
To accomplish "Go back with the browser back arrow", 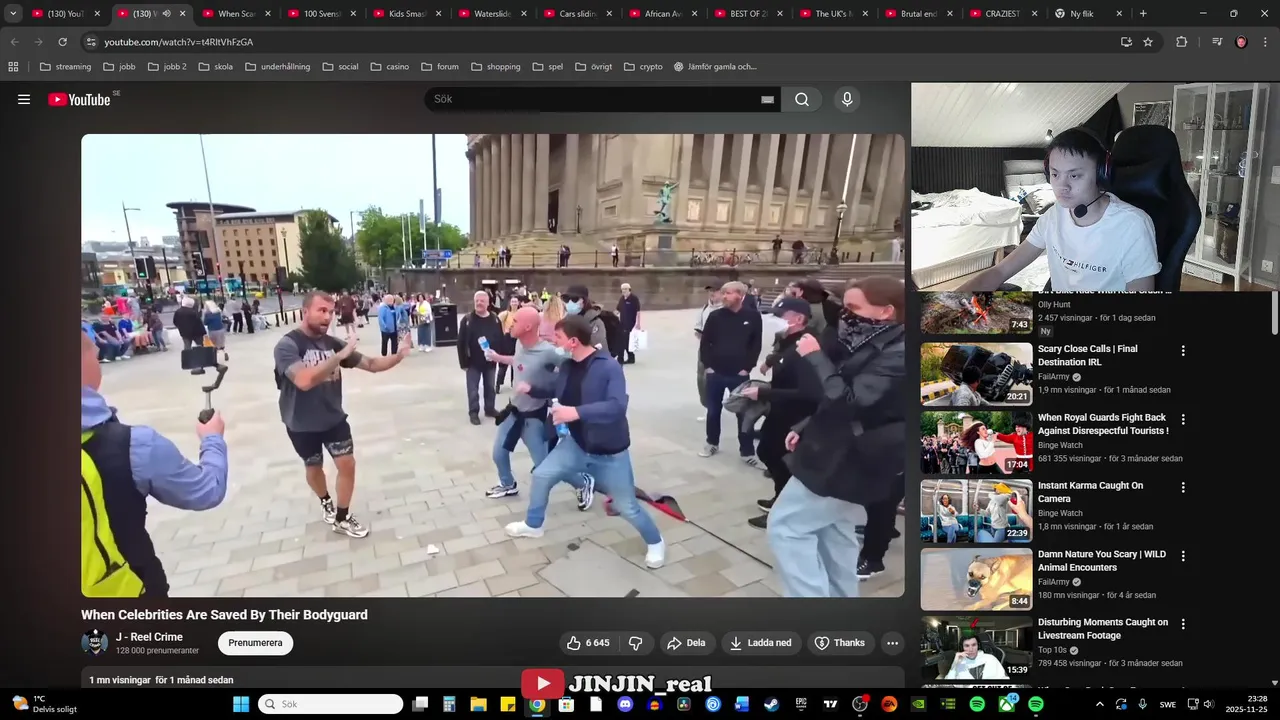I will click(14, 42).
